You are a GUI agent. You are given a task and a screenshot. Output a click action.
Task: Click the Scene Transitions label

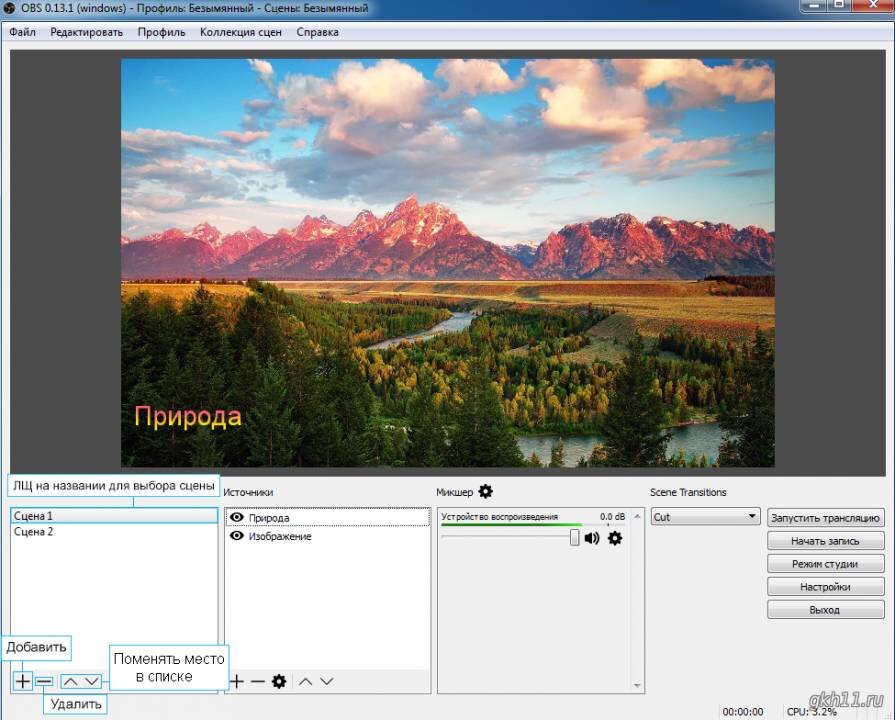point(688,492)
